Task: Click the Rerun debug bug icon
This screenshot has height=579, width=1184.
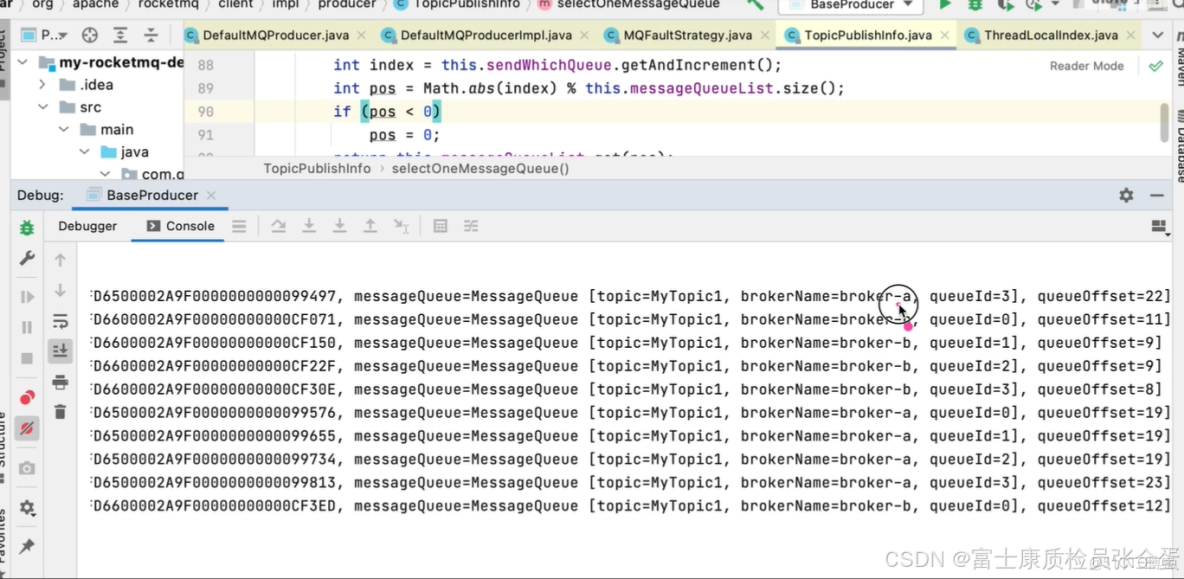Action: (x=27, y=228)
